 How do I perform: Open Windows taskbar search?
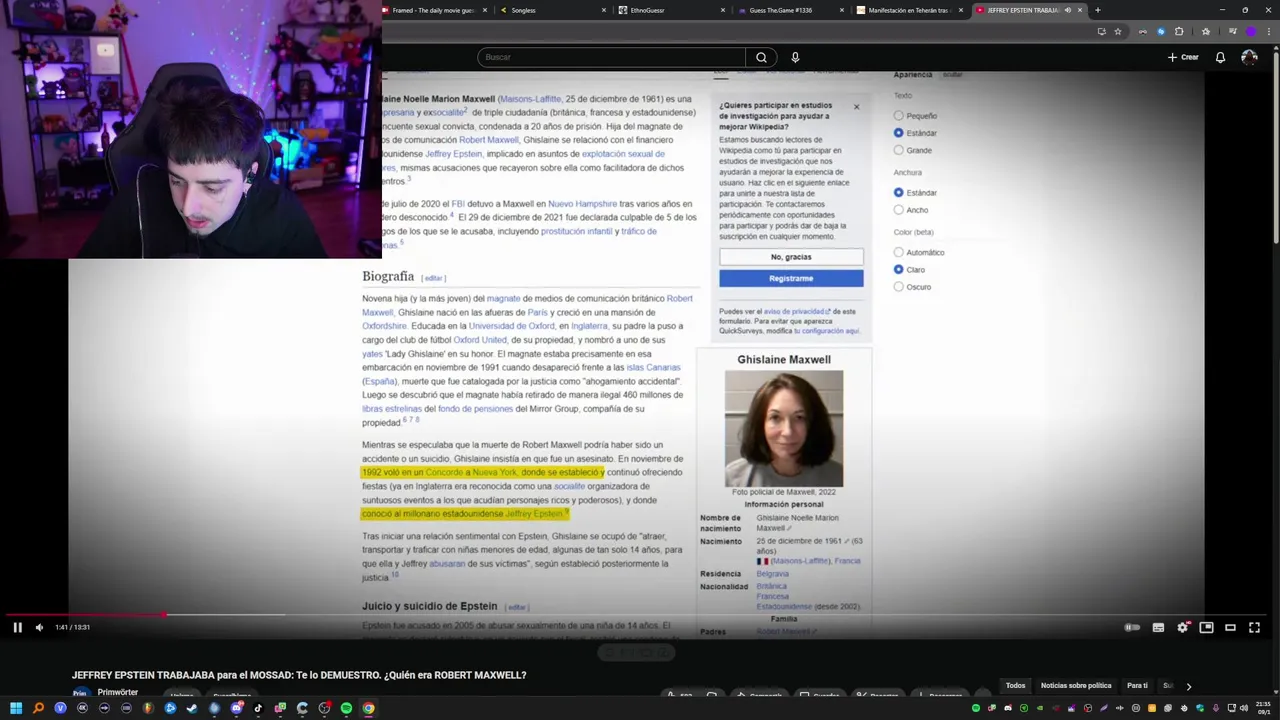(x=38, y=708)
